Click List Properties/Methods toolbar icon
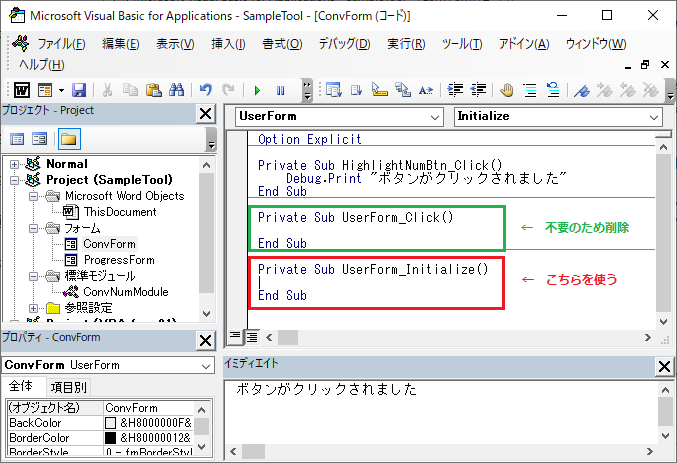The image size is (677, 463). pyautogui.click(x=334, y=90)
